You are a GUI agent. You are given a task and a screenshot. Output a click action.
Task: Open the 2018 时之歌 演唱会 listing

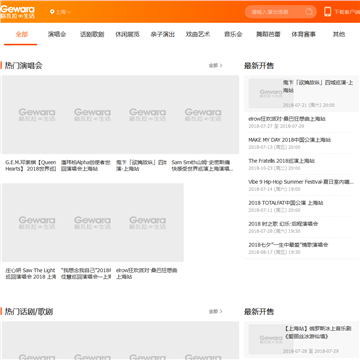tap(283, 224)
